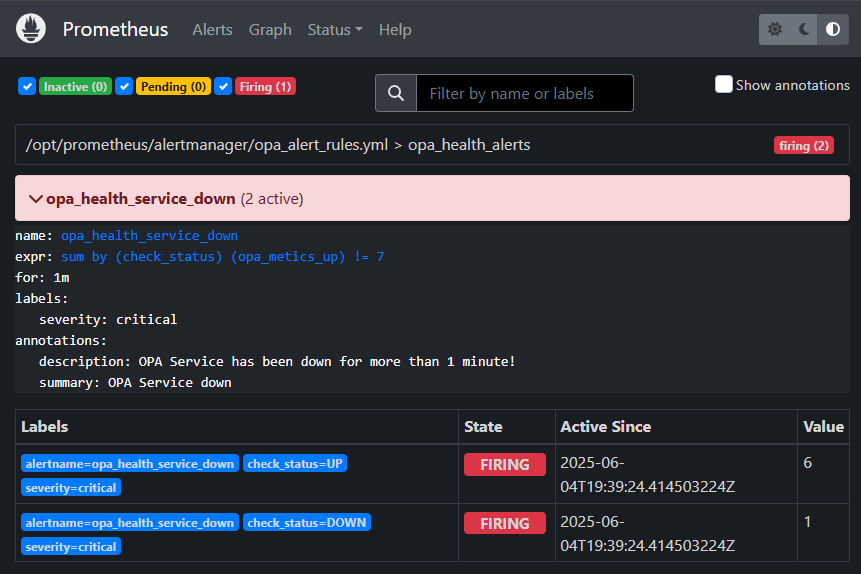Image resolution: width=861 pixels, height=574 pixels.
Task: Click value 6 in the table
Action: click(807, 462)
